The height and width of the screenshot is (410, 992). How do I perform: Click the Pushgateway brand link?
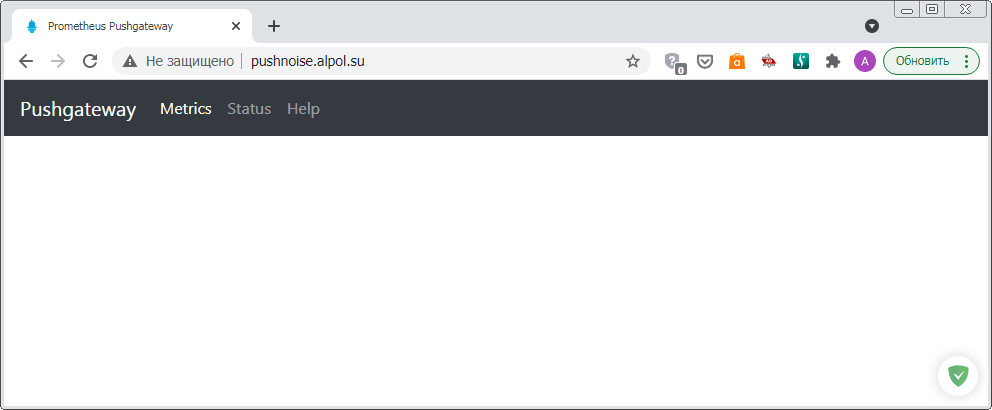pos(78,109)
